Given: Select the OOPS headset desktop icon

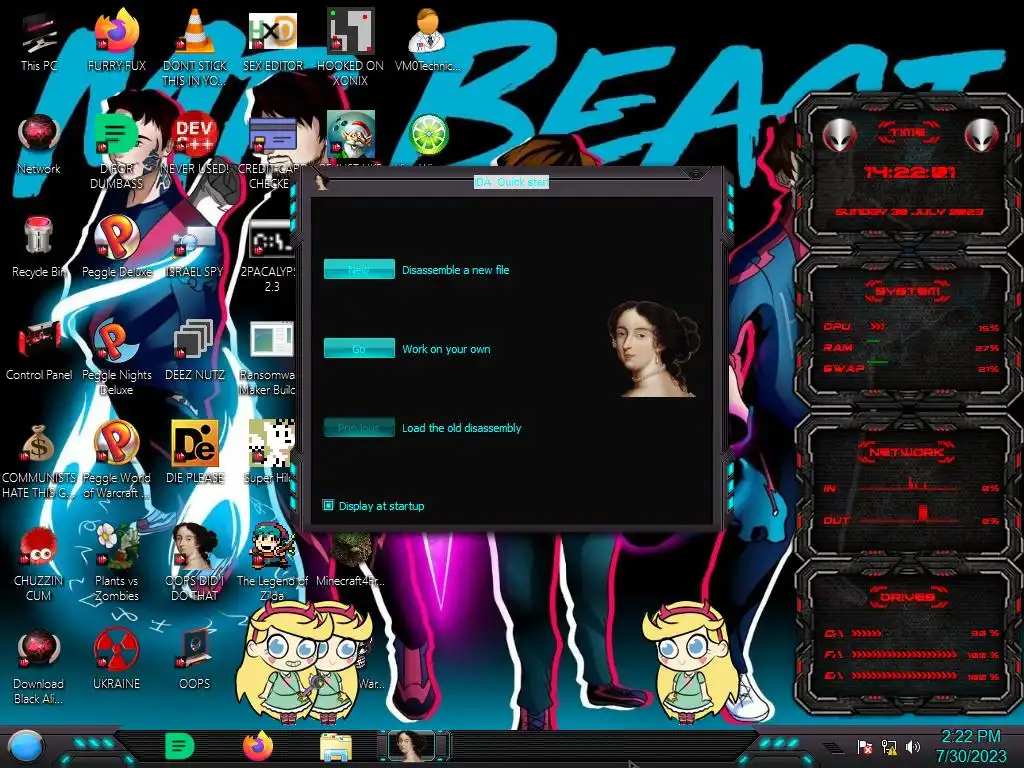Looking at the screenshot, I should point(195,660).
